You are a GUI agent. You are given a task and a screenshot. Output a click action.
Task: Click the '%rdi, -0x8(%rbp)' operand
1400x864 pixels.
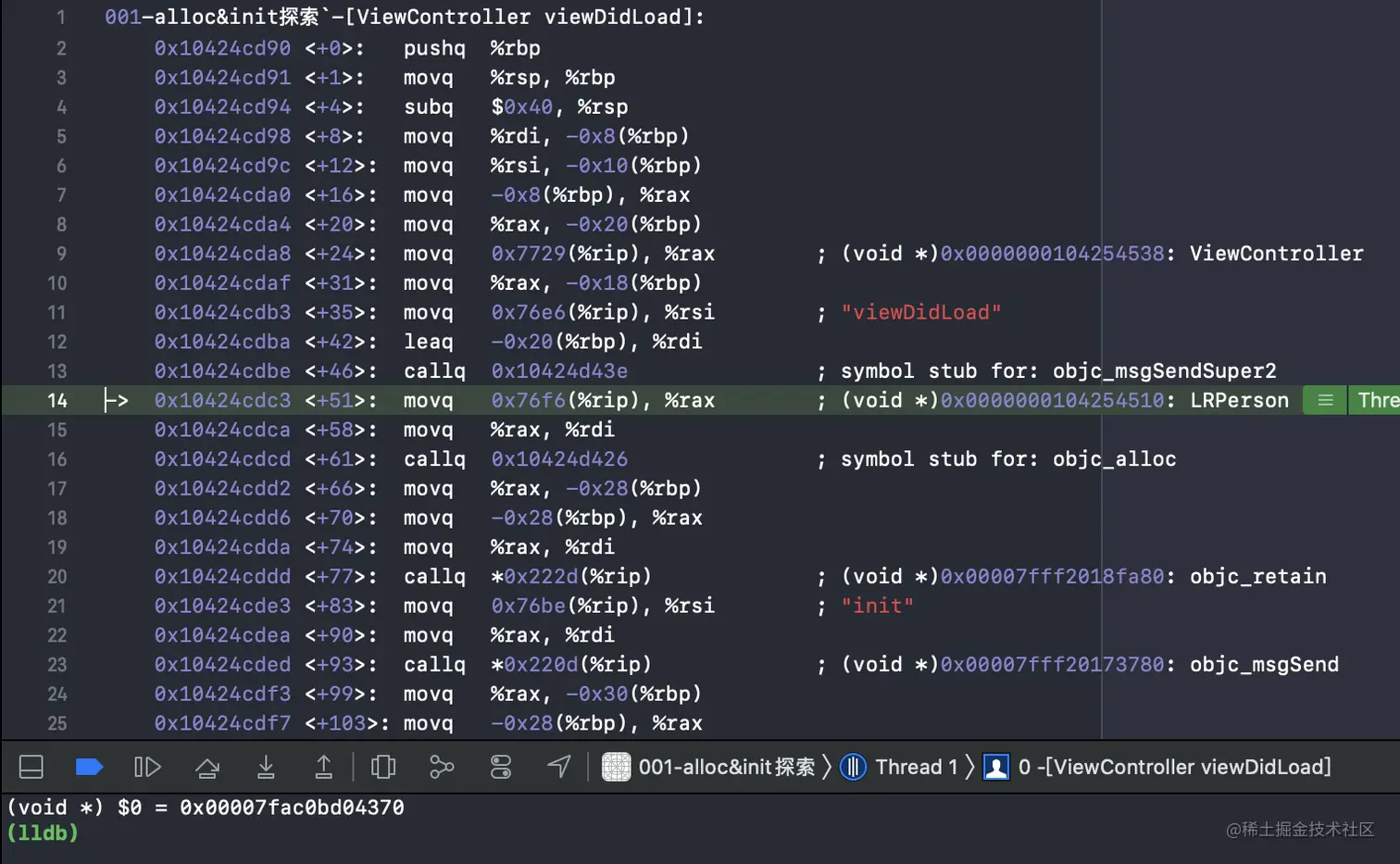[590, 136]
